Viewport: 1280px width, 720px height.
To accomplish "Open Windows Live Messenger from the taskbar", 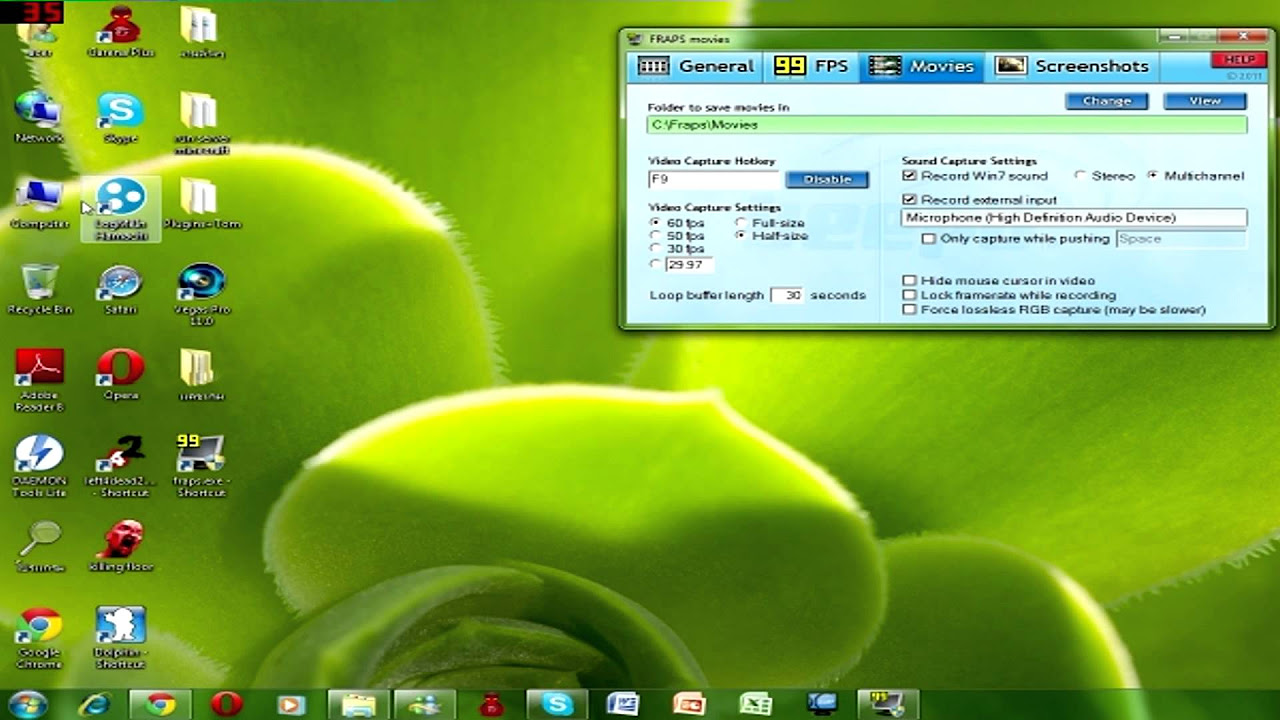I will pos(425,704).
